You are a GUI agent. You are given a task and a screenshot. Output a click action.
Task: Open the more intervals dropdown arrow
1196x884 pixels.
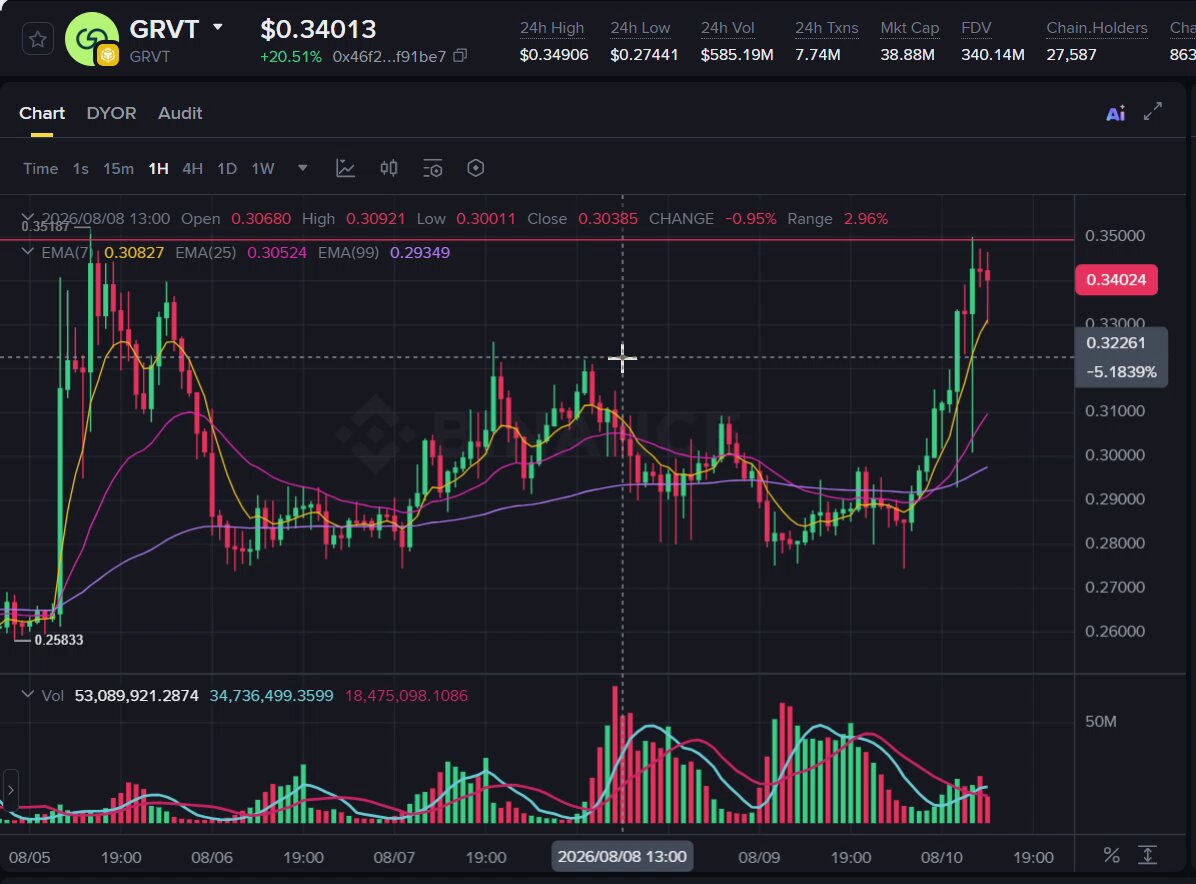pyautogui.click(x=303, y=168)
